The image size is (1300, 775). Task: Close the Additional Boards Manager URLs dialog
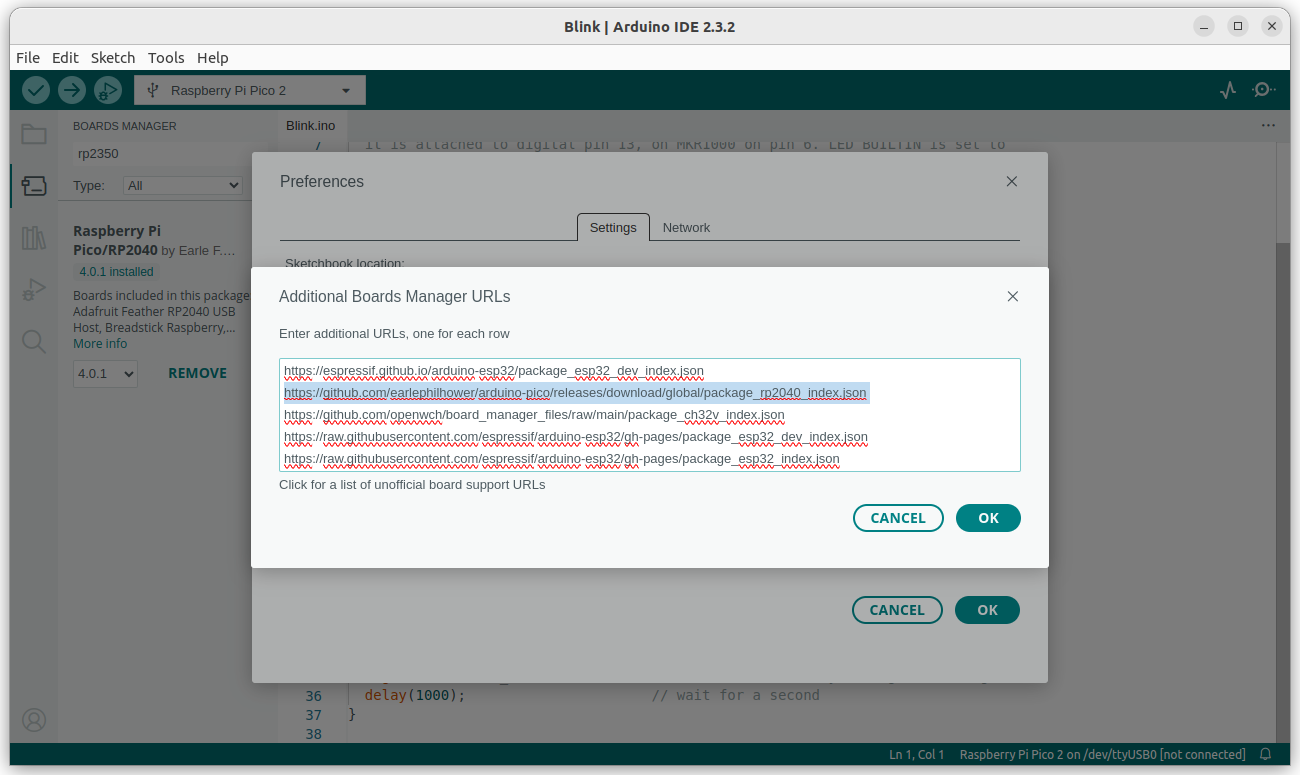[1013, 297]
